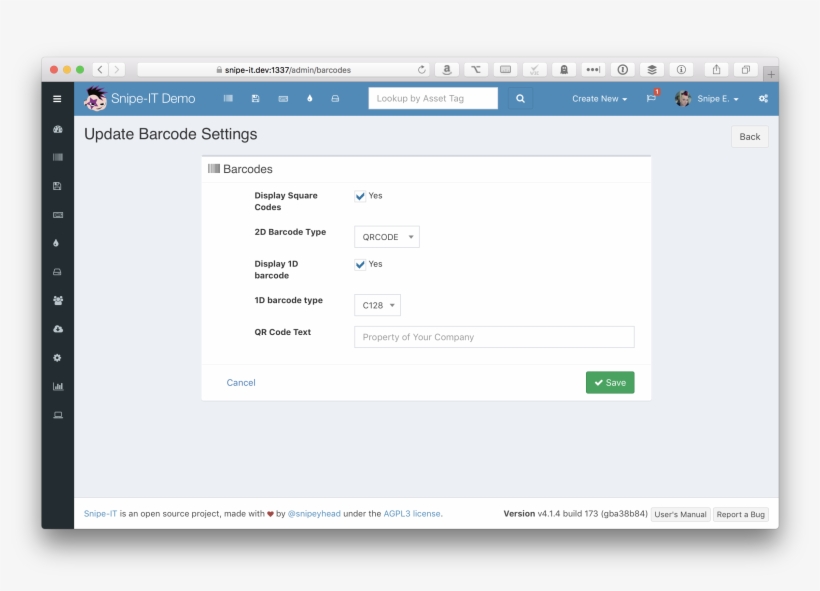Viewport: 820px width, 591px height.
Task: Click the QR Code Text input field
Action: coord(494,337)
